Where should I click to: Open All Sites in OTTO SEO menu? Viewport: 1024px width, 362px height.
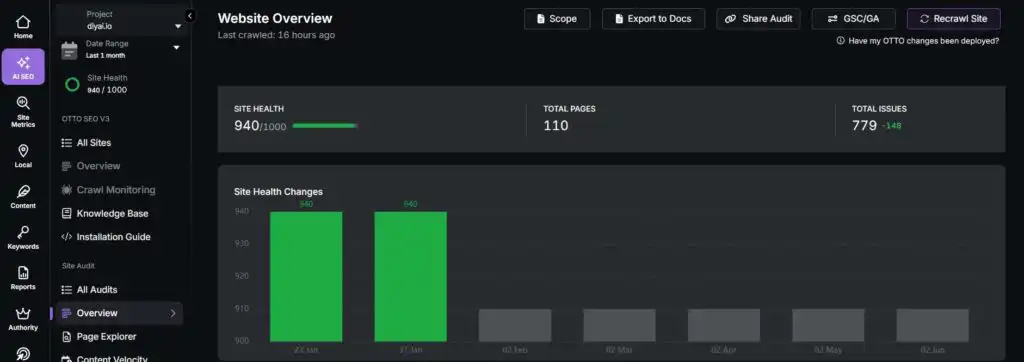[x=87, y=143]
